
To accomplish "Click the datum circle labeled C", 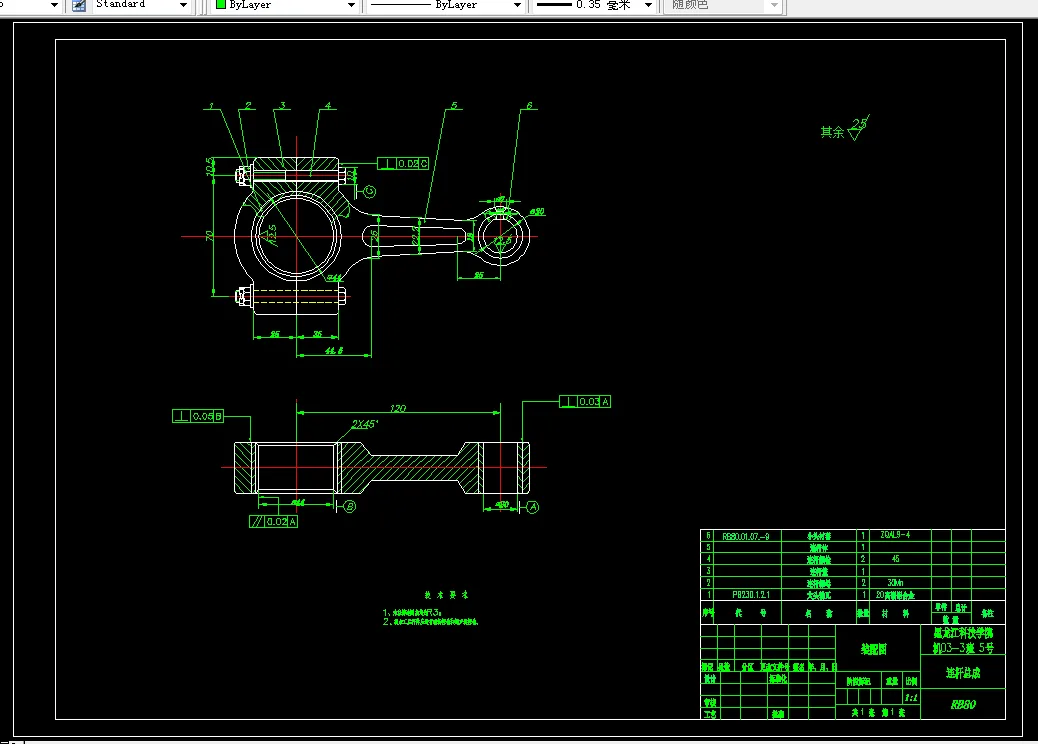I will pos(370,191).
